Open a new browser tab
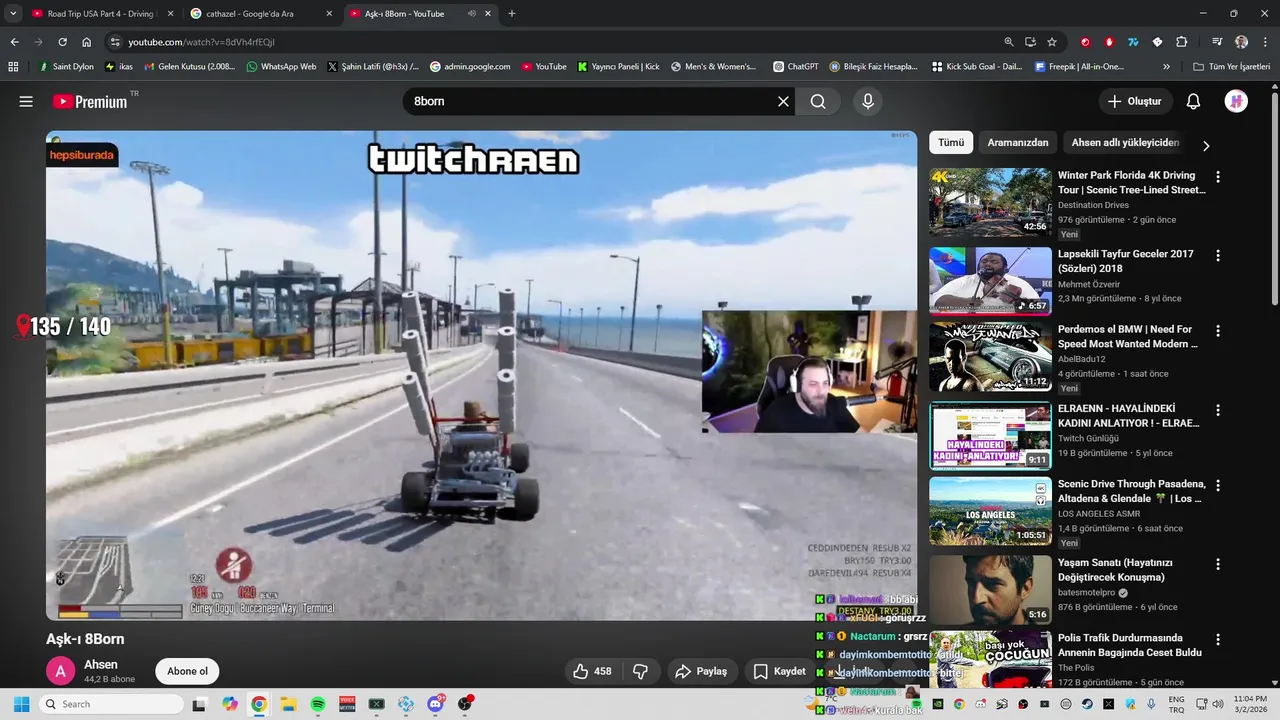Screen dimensions: 1280x720 (x=512, y=14)
